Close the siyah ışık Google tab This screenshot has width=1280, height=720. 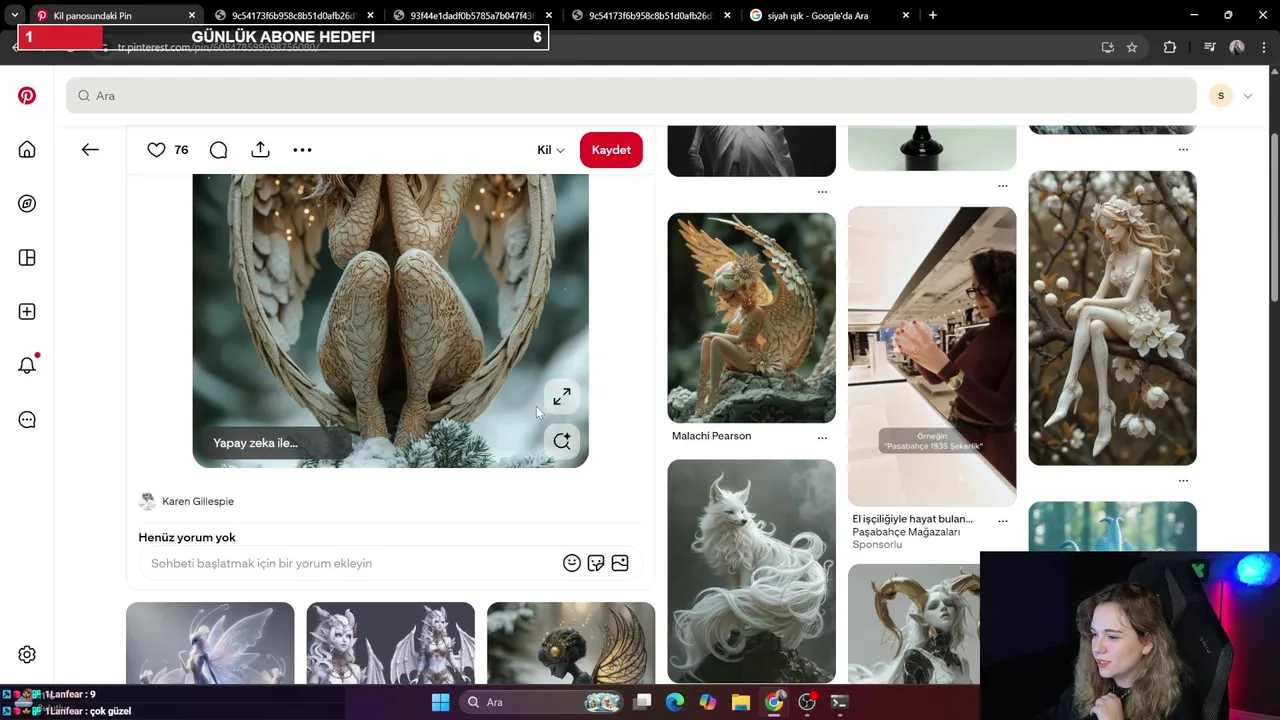(906, 15)
